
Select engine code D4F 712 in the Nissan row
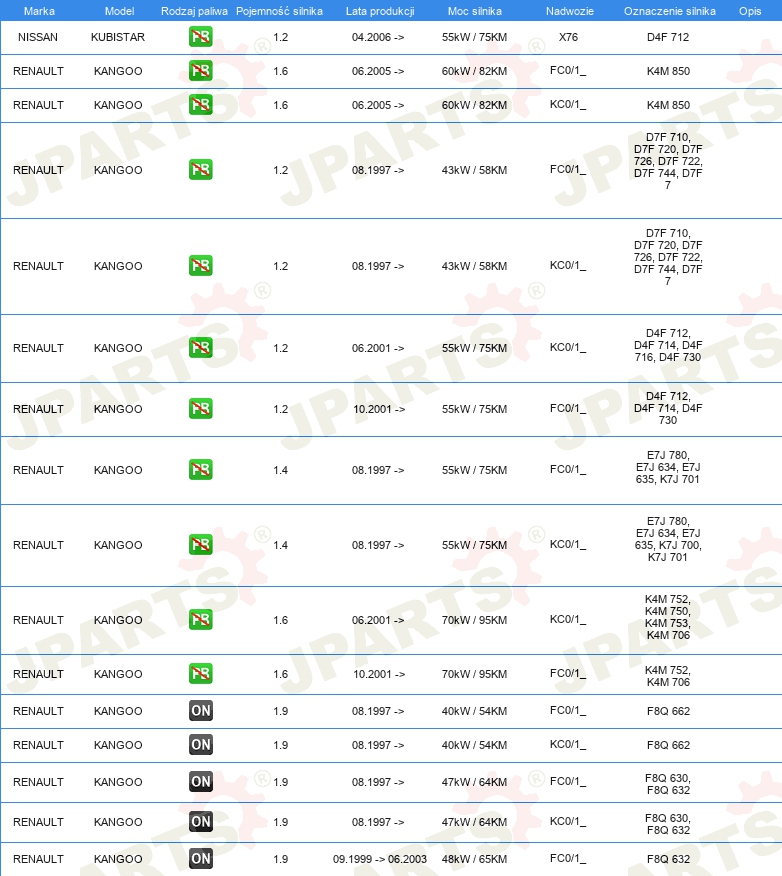click(x=668, y=37)
